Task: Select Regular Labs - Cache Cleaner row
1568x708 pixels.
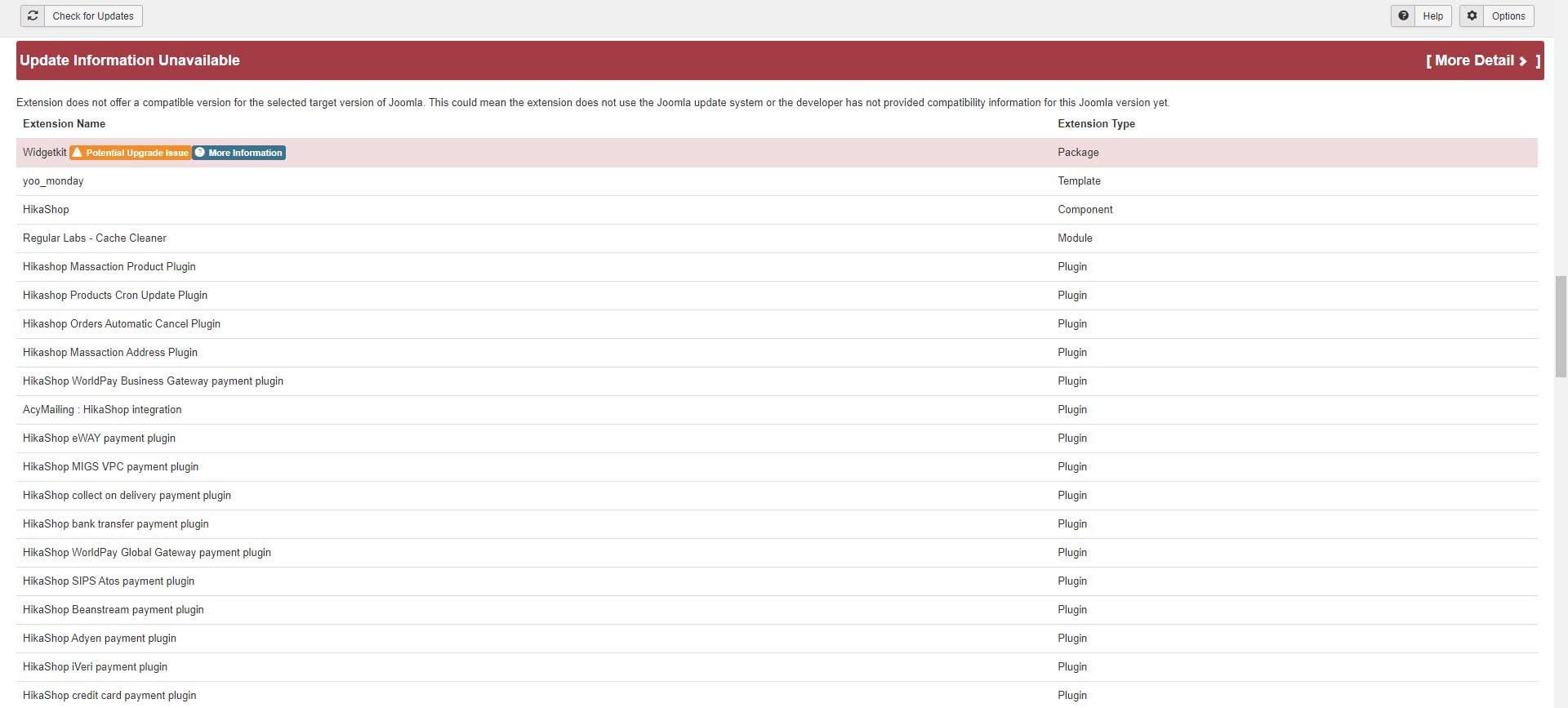Action: 777,238
